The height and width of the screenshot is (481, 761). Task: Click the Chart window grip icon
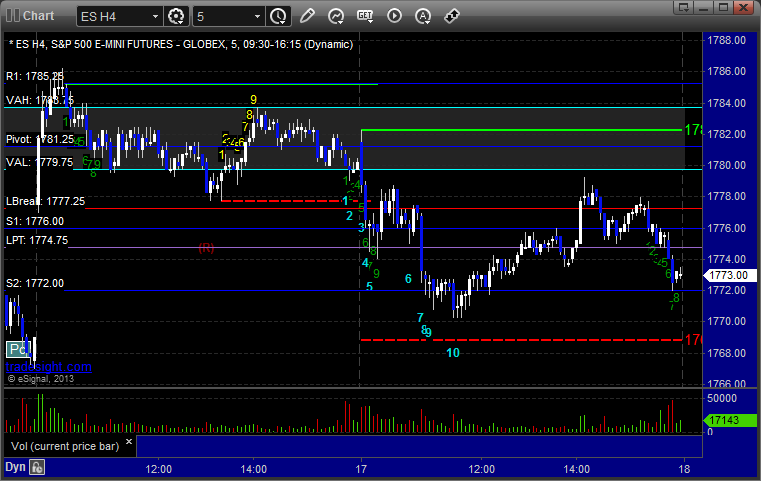point(13,16)
